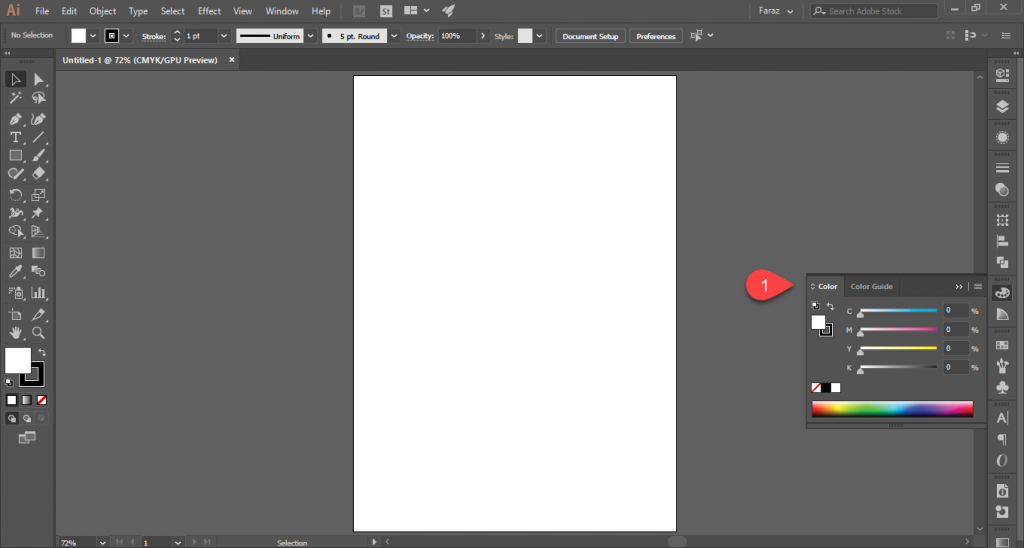
Task: Activate the Hand tool
Action: 16,332
